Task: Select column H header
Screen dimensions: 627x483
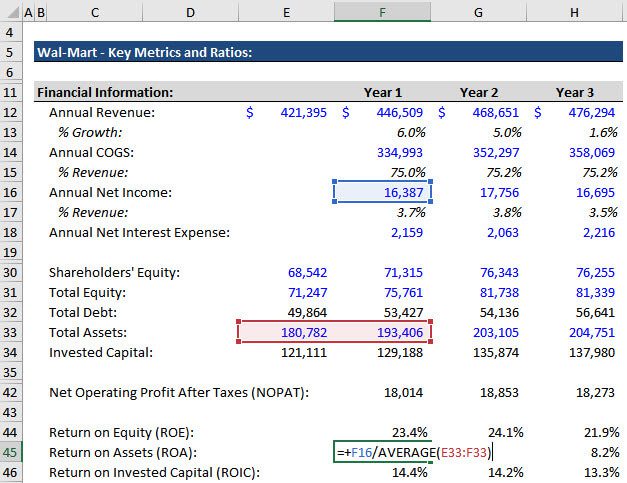Action: click(x=574, y=12)
